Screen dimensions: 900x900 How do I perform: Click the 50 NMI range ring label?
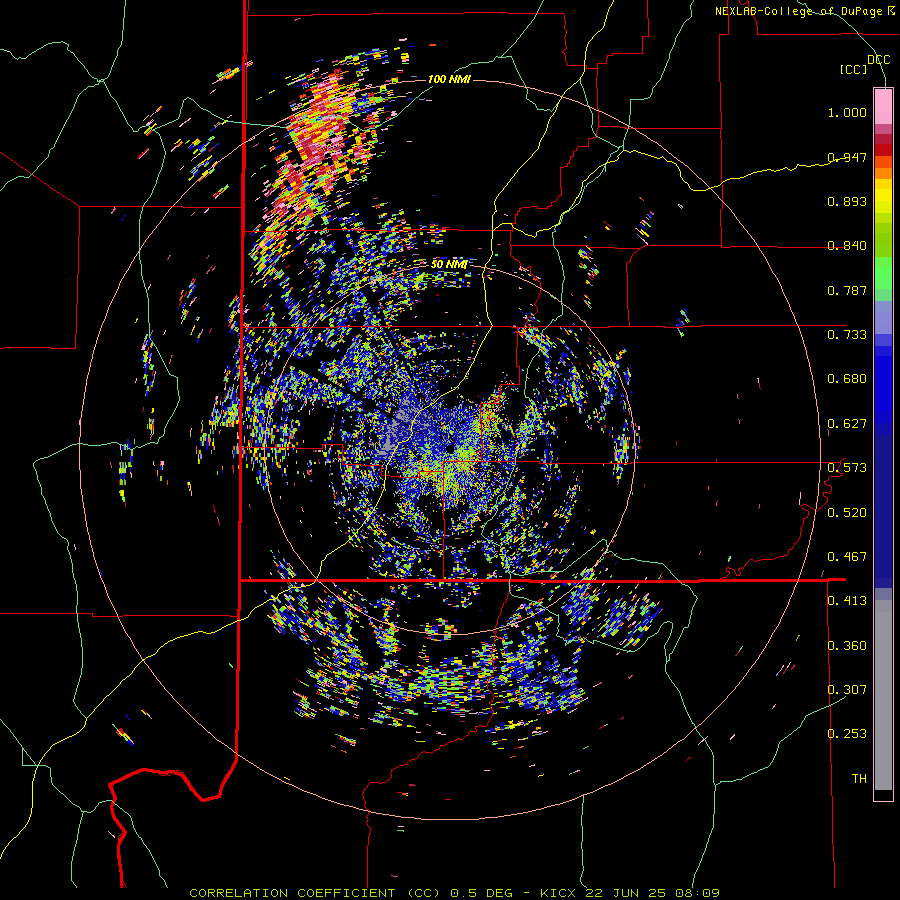pos(448,264)
